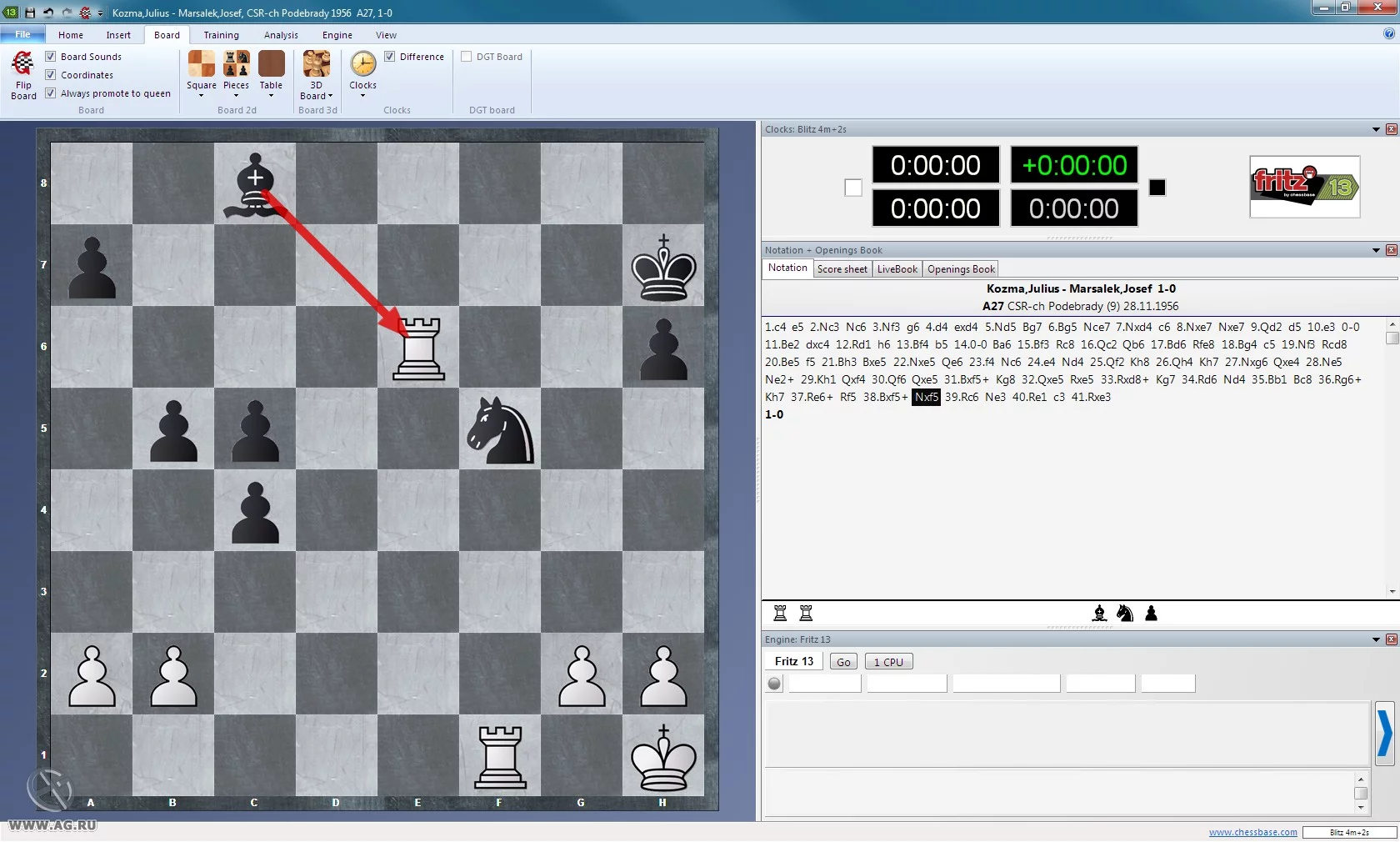Switch to the LiveBook tab
The image size is (1400, 842).
[897, 269]
